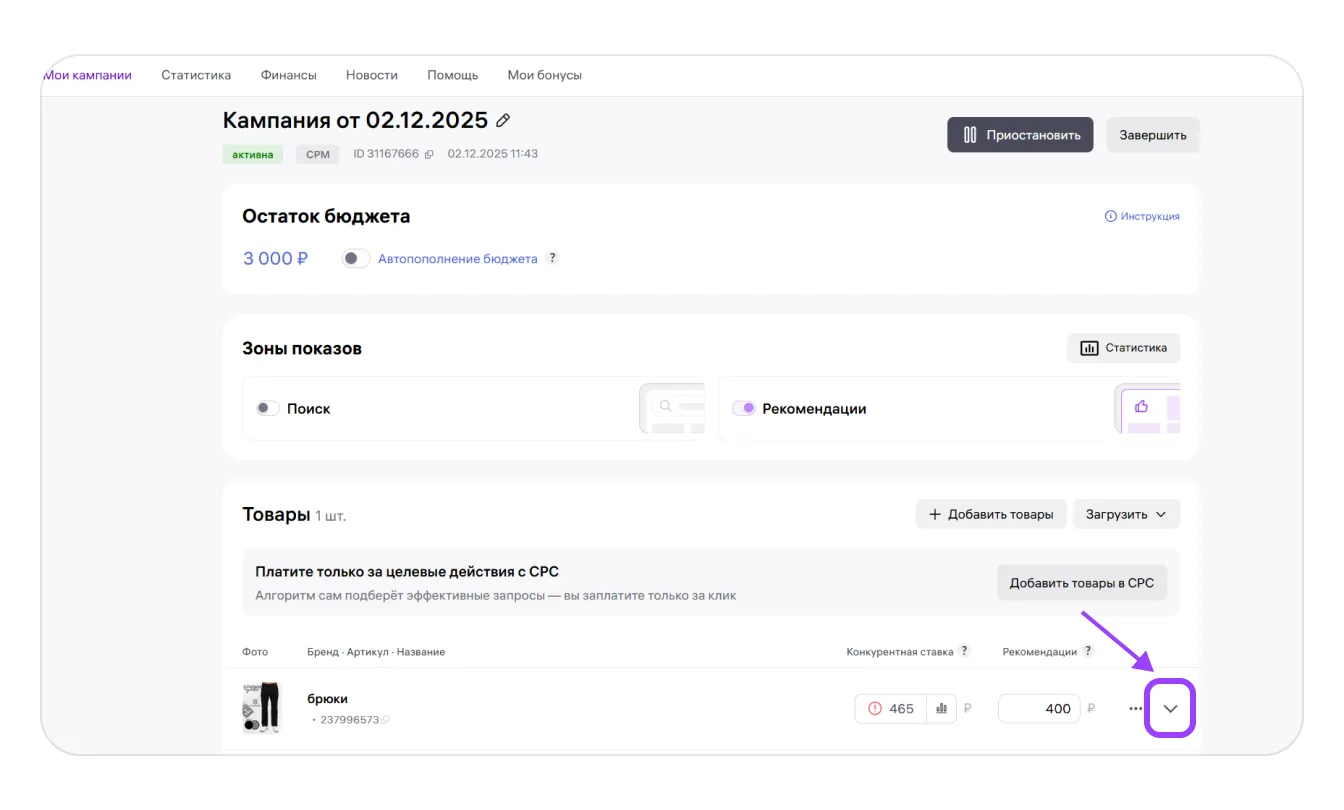This screenshot has height=810, width=1344.
Task: Expand the брюки product row chevron
Action: (1170, 709)
